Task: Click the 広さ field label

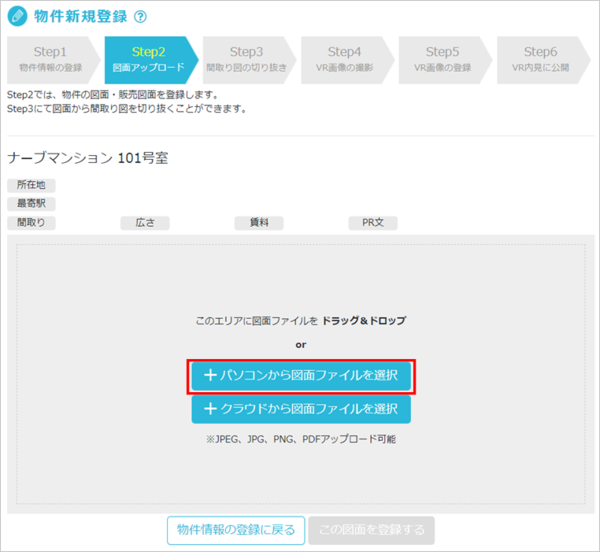Action: point(145,223)
